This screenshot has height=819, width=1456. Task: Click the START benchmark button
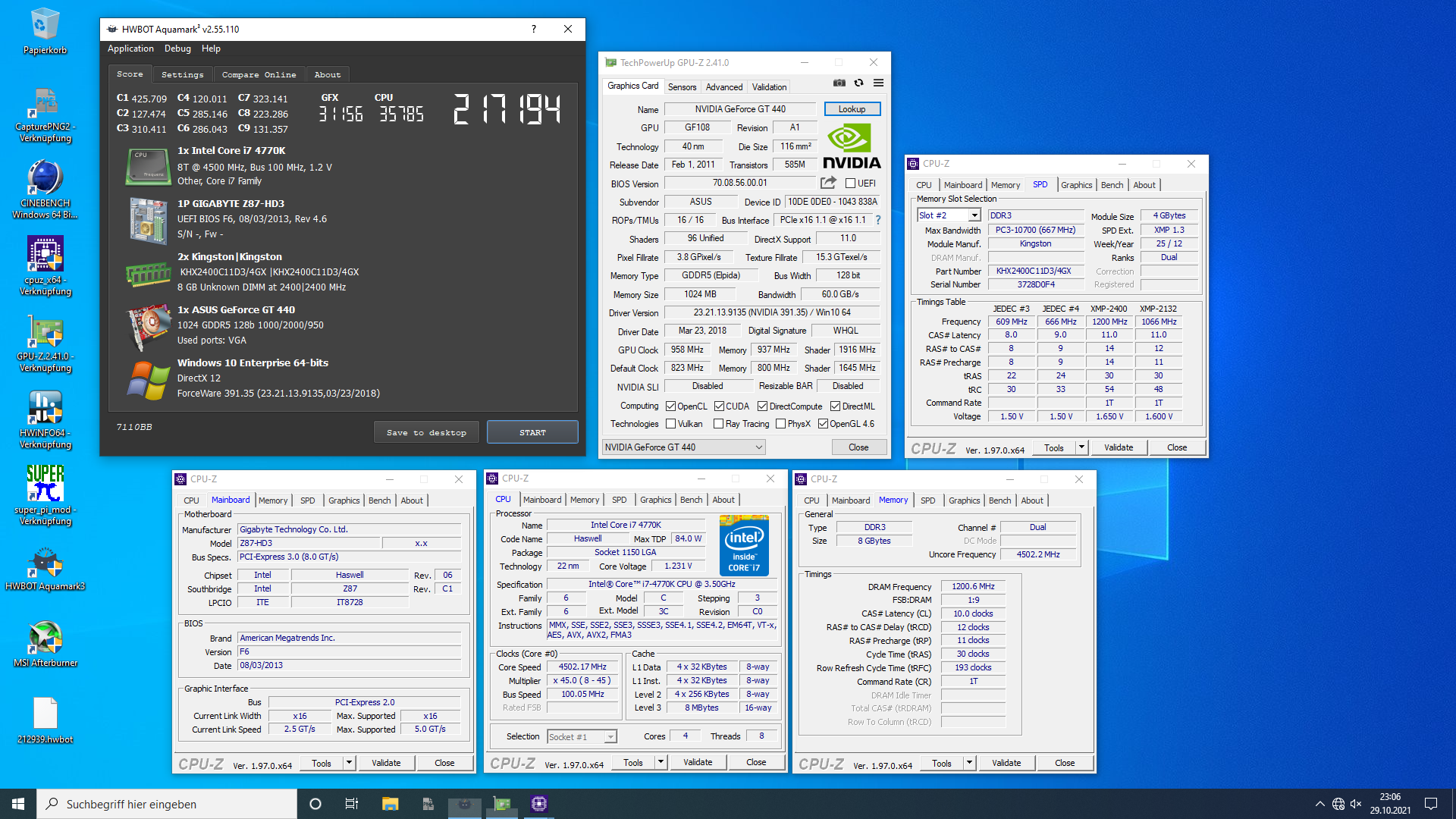(x=532, y=432)
